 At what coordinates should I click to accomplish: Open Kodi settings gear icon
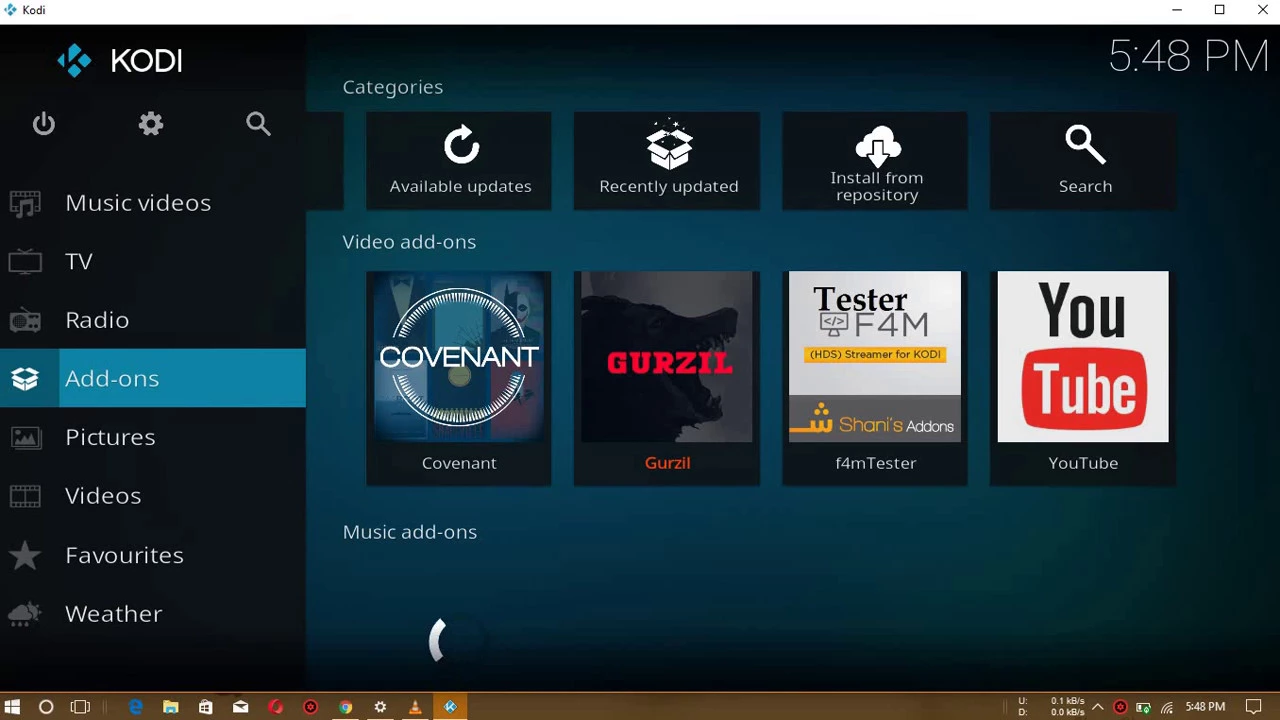[151, 124]
